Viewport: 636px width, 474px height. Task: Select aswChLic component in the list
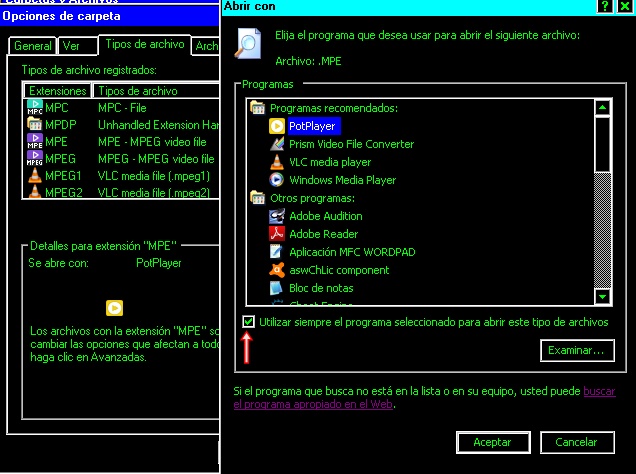[339, 270]
